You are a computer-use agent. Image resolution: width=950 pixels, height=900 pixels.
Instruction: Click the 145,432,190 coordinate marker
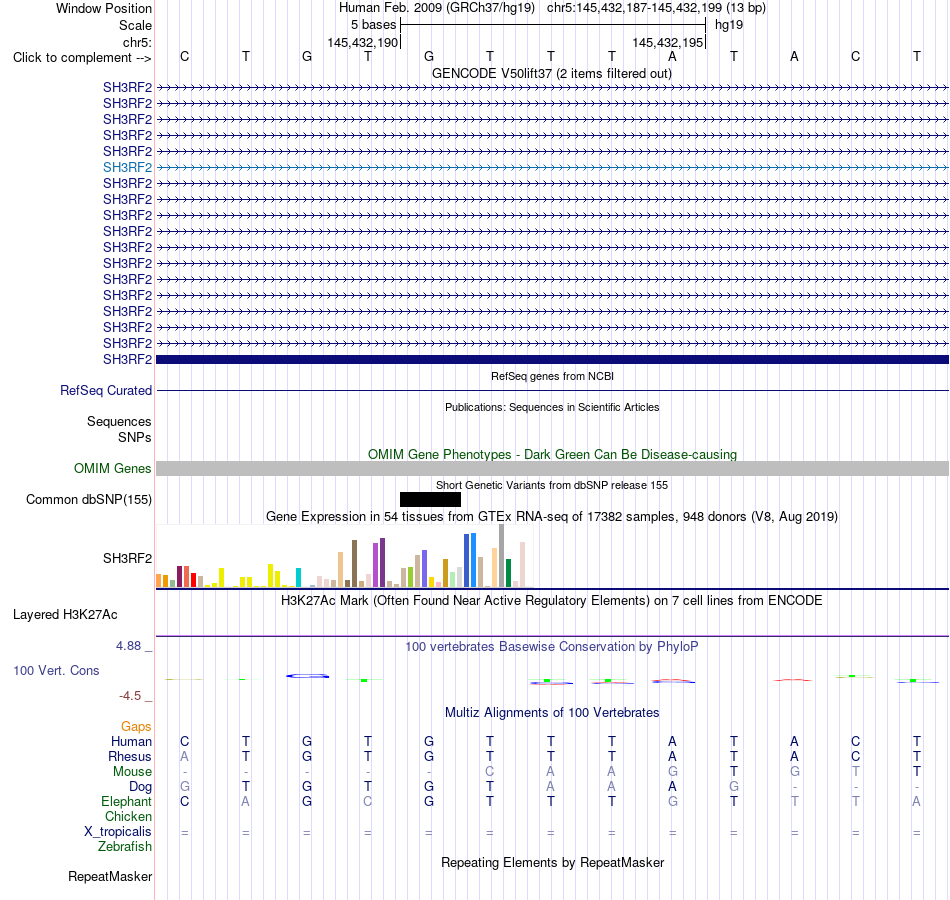[363, 42]
